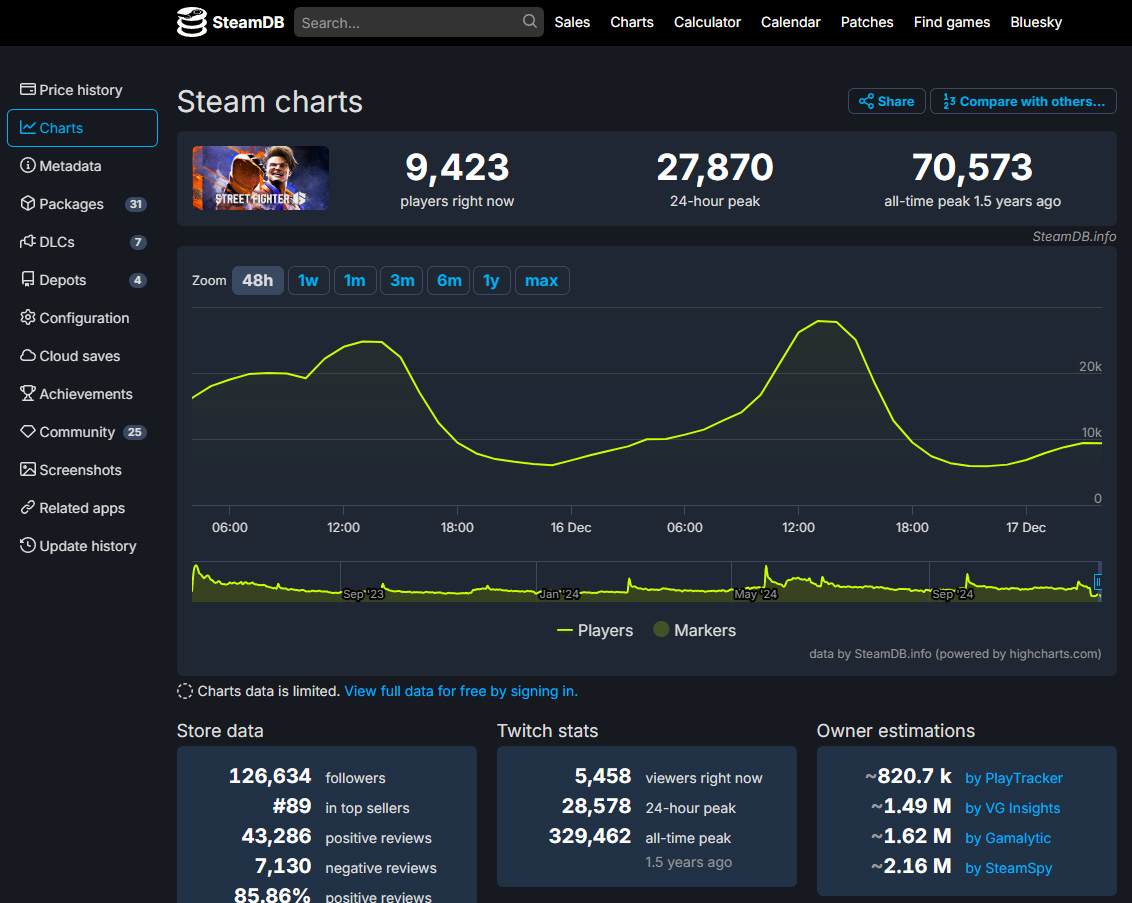The image size is (1132, 903).
Task: Click the Update history clock icon
Action: (27, 546)
